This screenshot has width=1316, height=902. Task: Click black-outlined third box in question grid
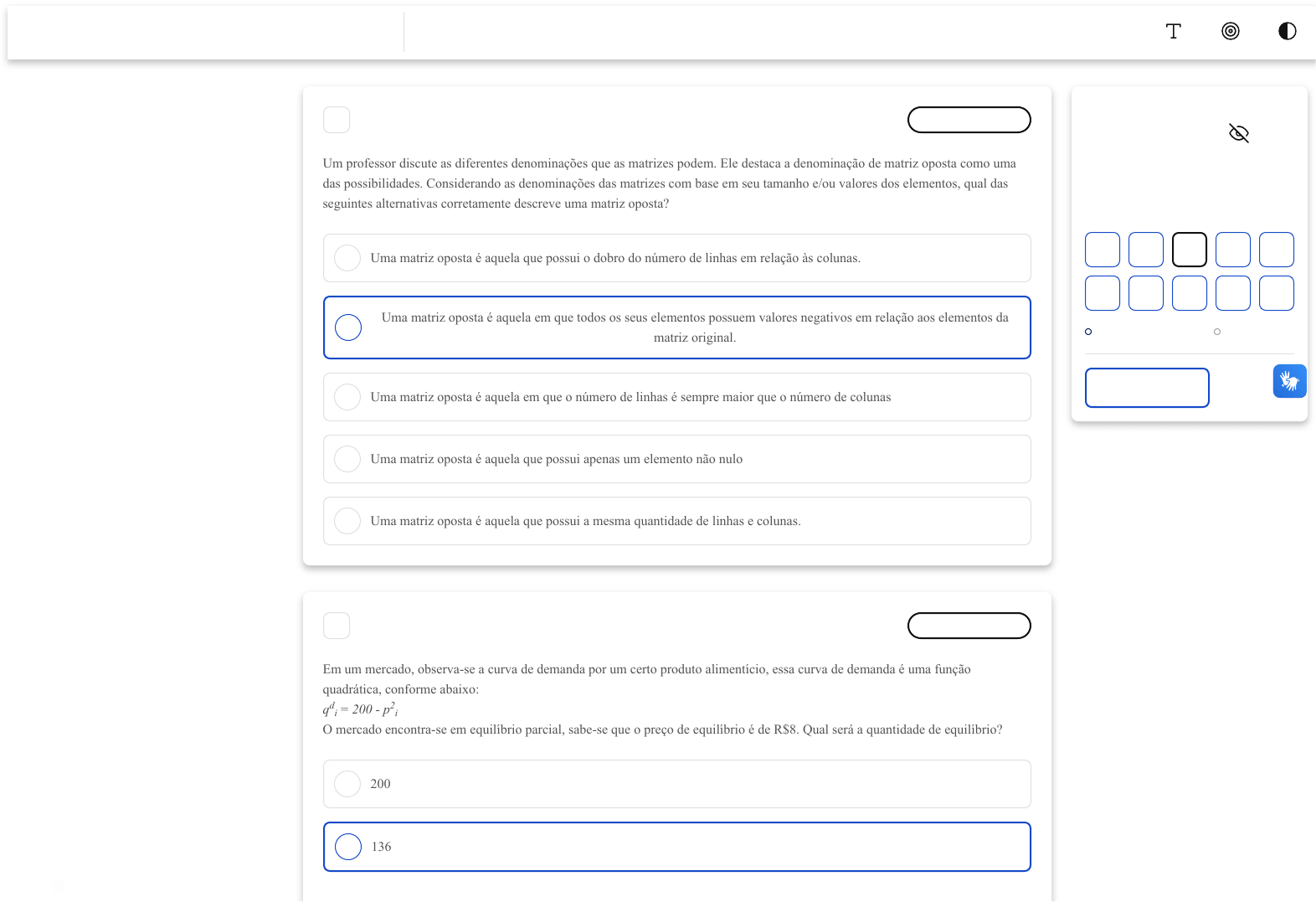click(x=1189, y=250)
